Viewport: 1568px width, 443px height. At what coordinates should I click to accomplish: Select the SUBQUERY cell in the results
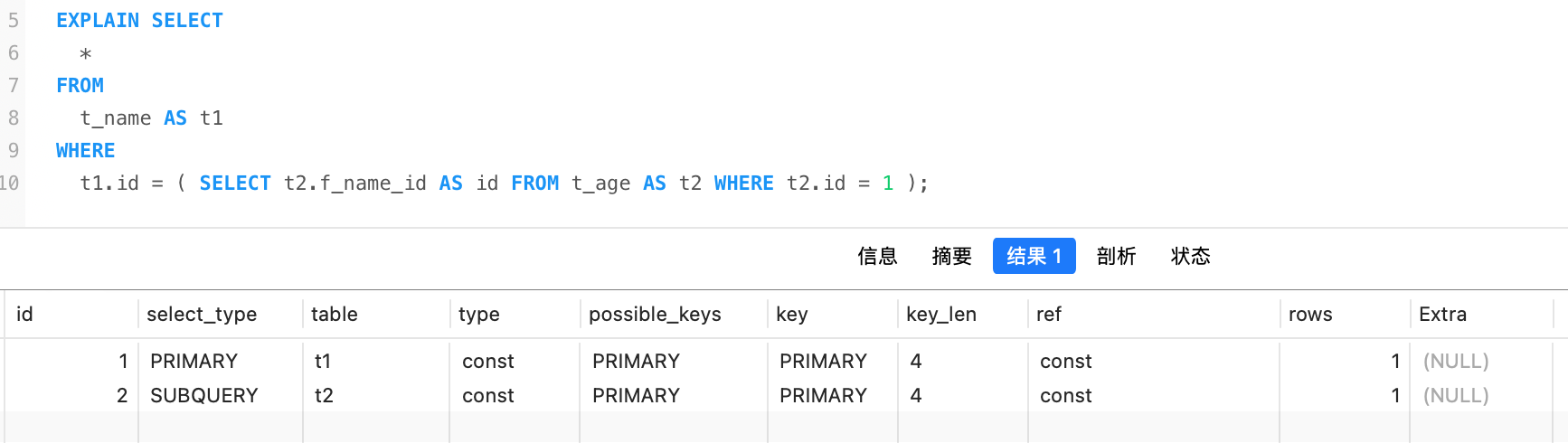204,396
